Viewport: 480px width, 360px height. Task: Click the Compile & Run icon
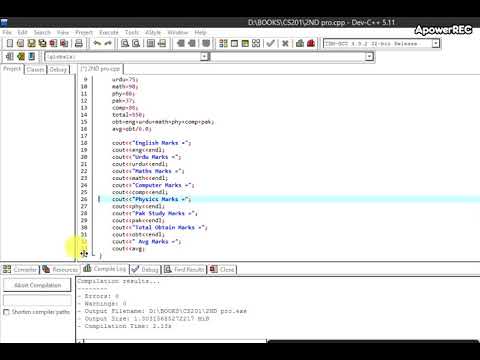tap(245, 43)
